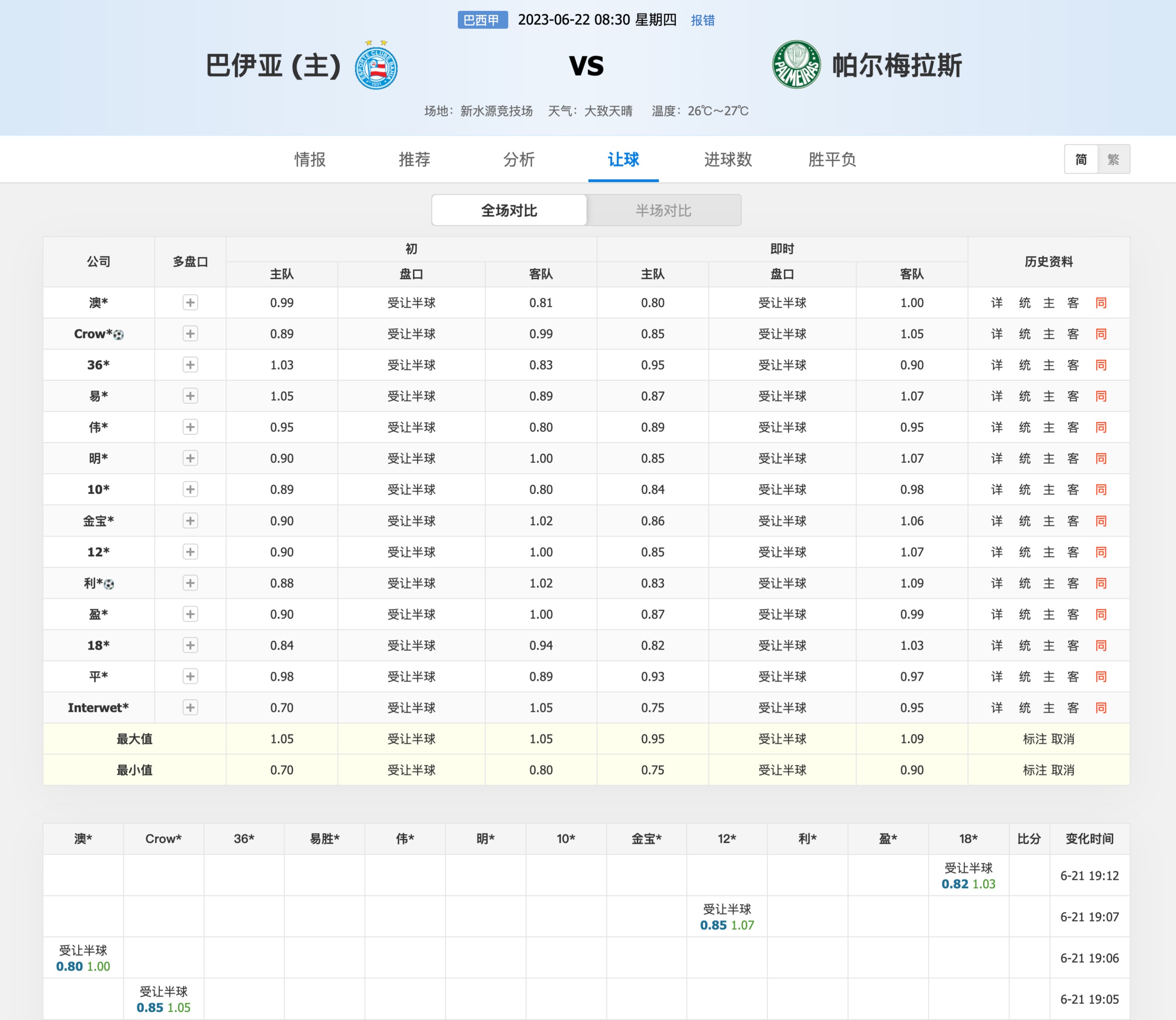Click the 6-21 19:12 change time
Viewport: 1176px width, 1020px height.
pyautogui.click(x=1089, y=876)
